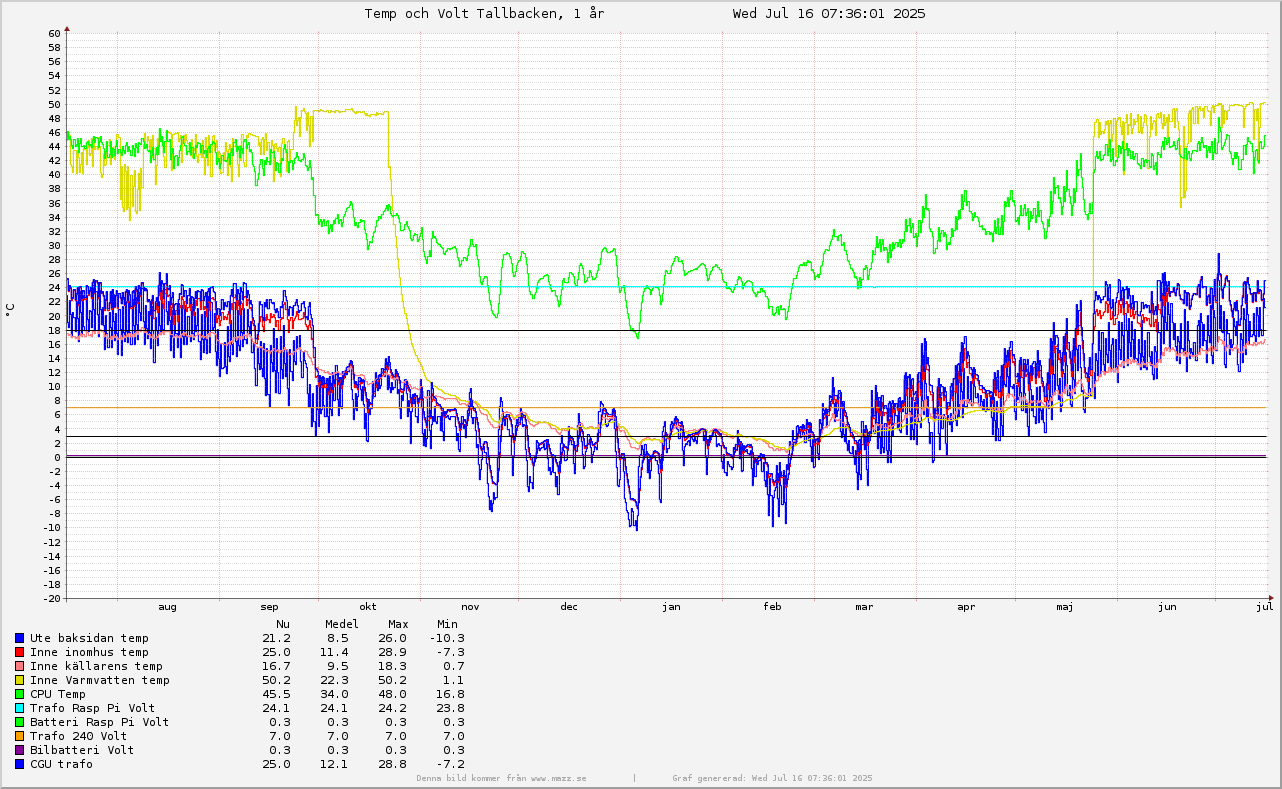Click the Nu value 21.2 for Ute baksidan
This screenshot has width=1282, height=789.
[276, 638]
